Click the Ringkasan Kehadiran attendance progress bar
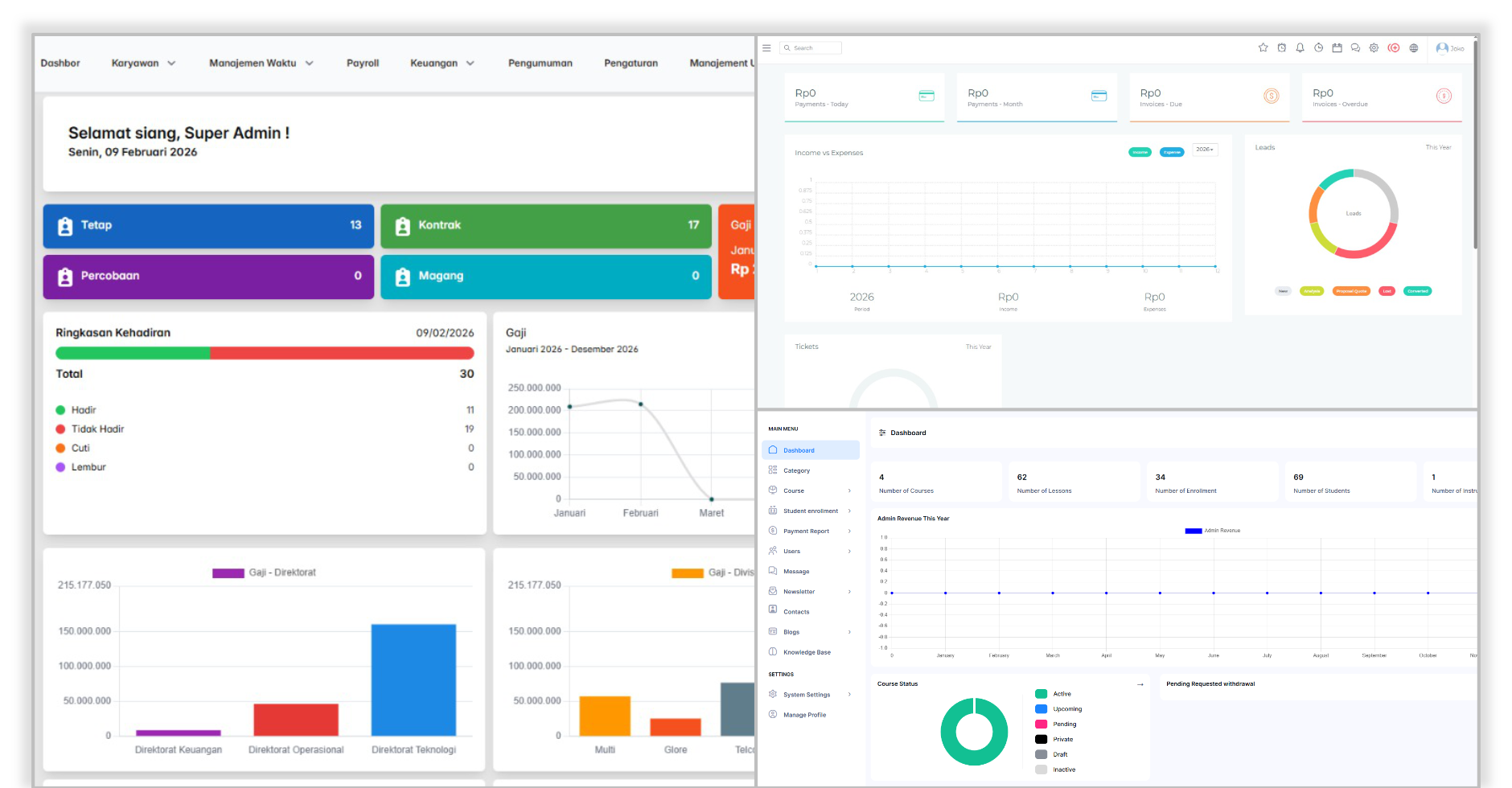The width and height of the screenshot is (1512, 788). [265, 353]
